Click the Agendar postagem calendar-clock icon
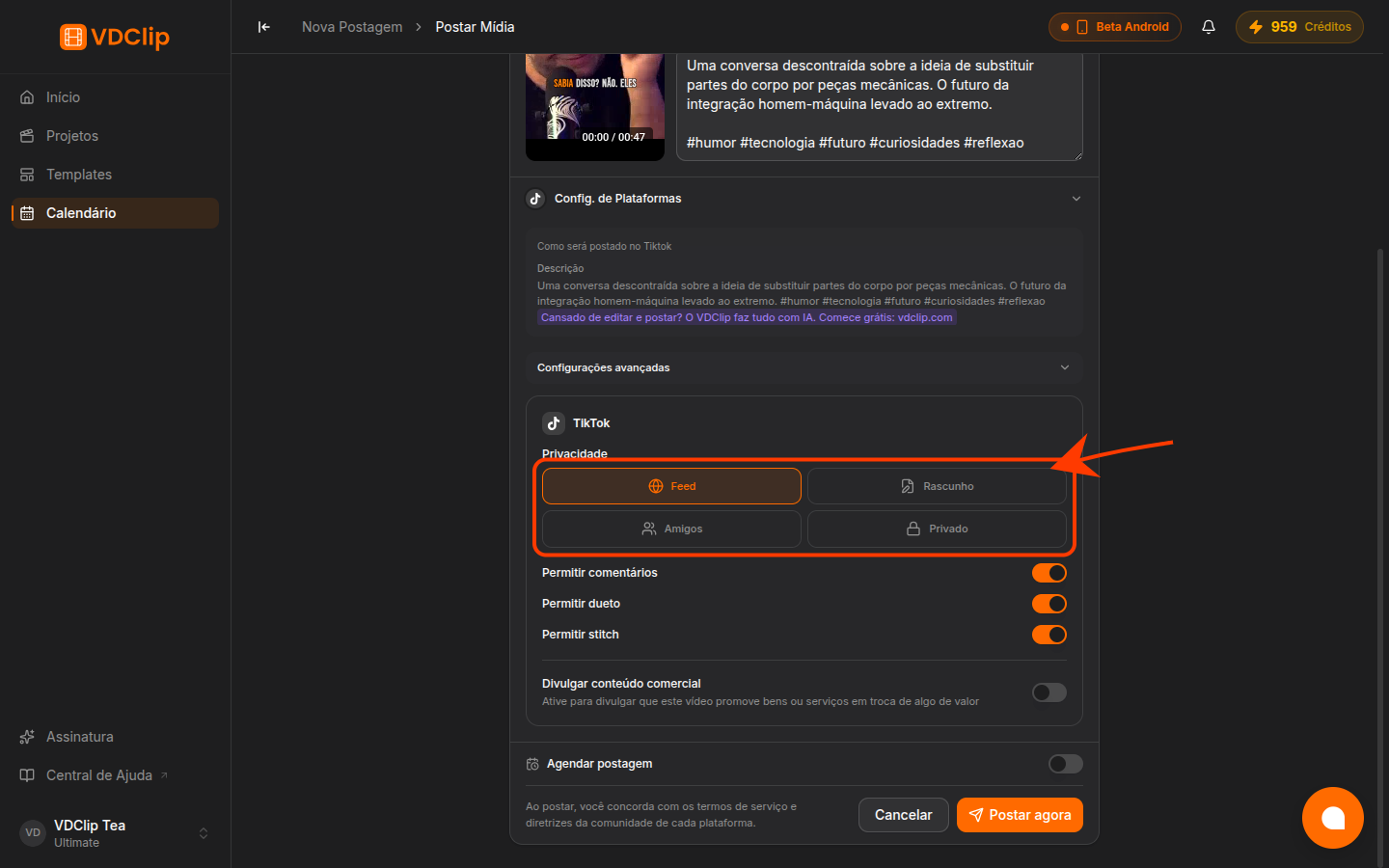 coord(532,764)
